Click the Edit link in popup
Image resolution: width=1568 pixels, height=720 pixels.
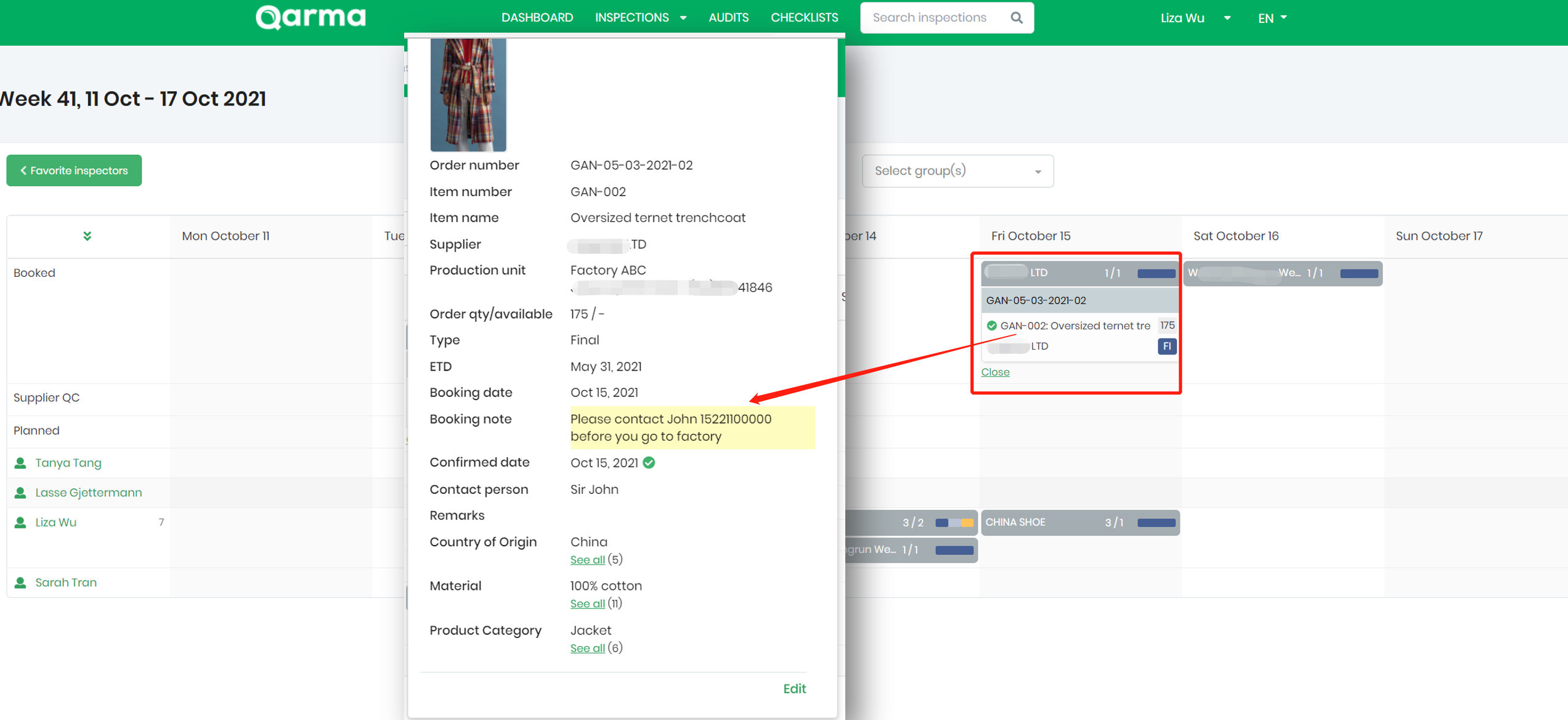coord(794,689)
